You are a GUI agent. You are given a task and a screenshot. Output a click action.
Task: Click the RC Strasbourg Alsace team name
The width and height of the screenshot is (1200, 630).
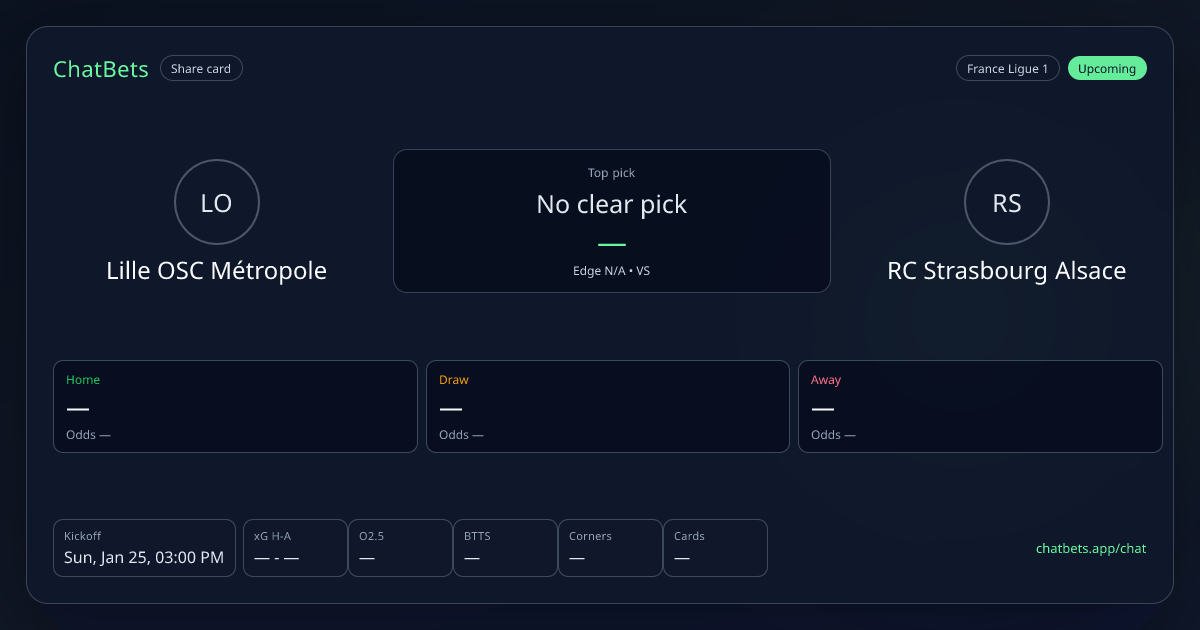point(1006,271)
